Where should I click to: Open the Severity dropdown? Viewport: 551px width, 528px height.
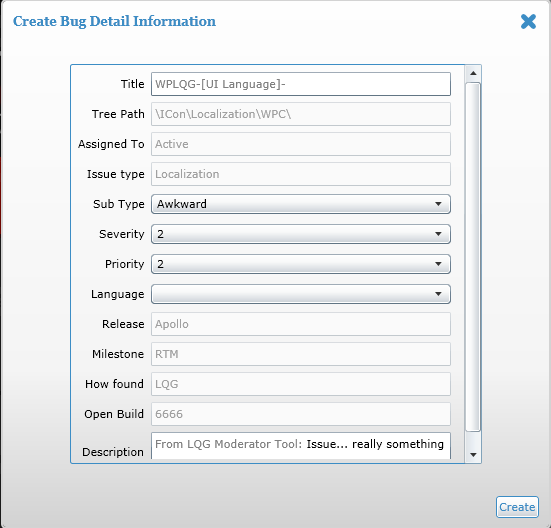point(301,234)
